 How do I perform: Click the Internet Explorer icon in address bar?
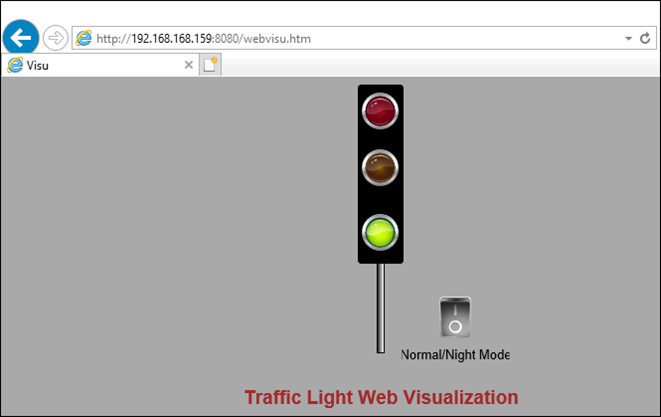pyautogui.click(x=83, y=38)
